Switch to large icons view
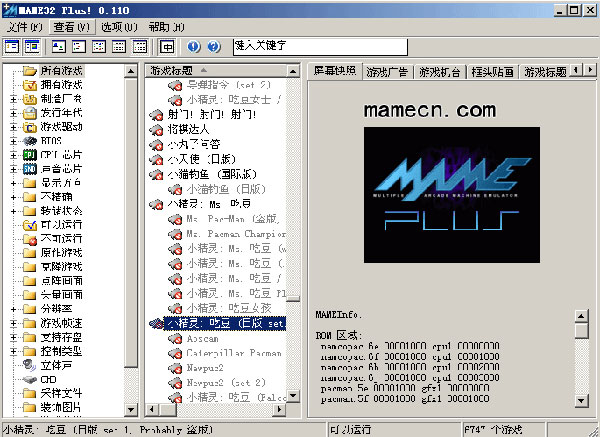The image size is (600, 437). coord(59,47)
